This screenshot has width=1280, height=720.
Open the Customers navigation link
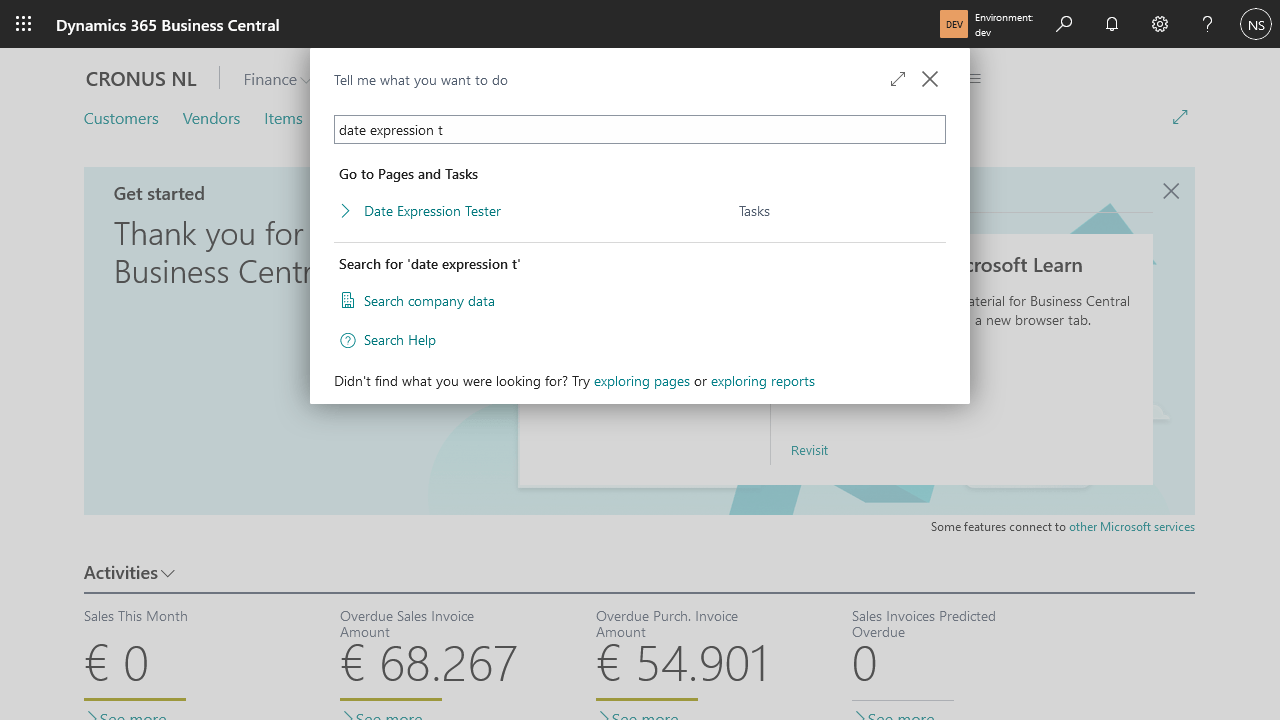[121, 118]
